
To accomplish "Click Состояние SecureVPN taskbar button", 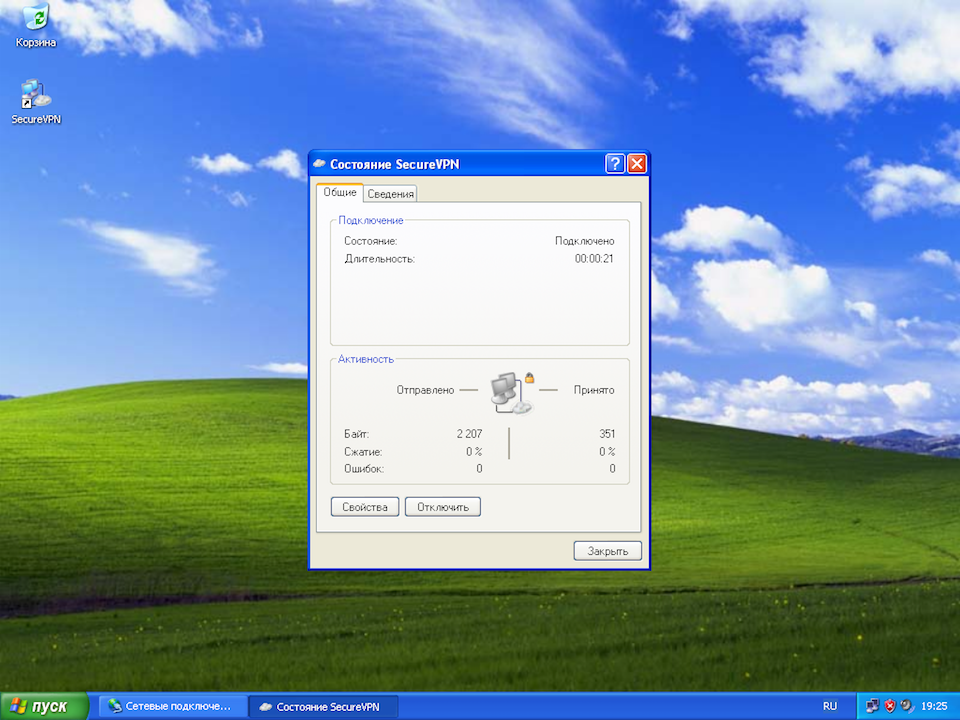I will 324,707.
